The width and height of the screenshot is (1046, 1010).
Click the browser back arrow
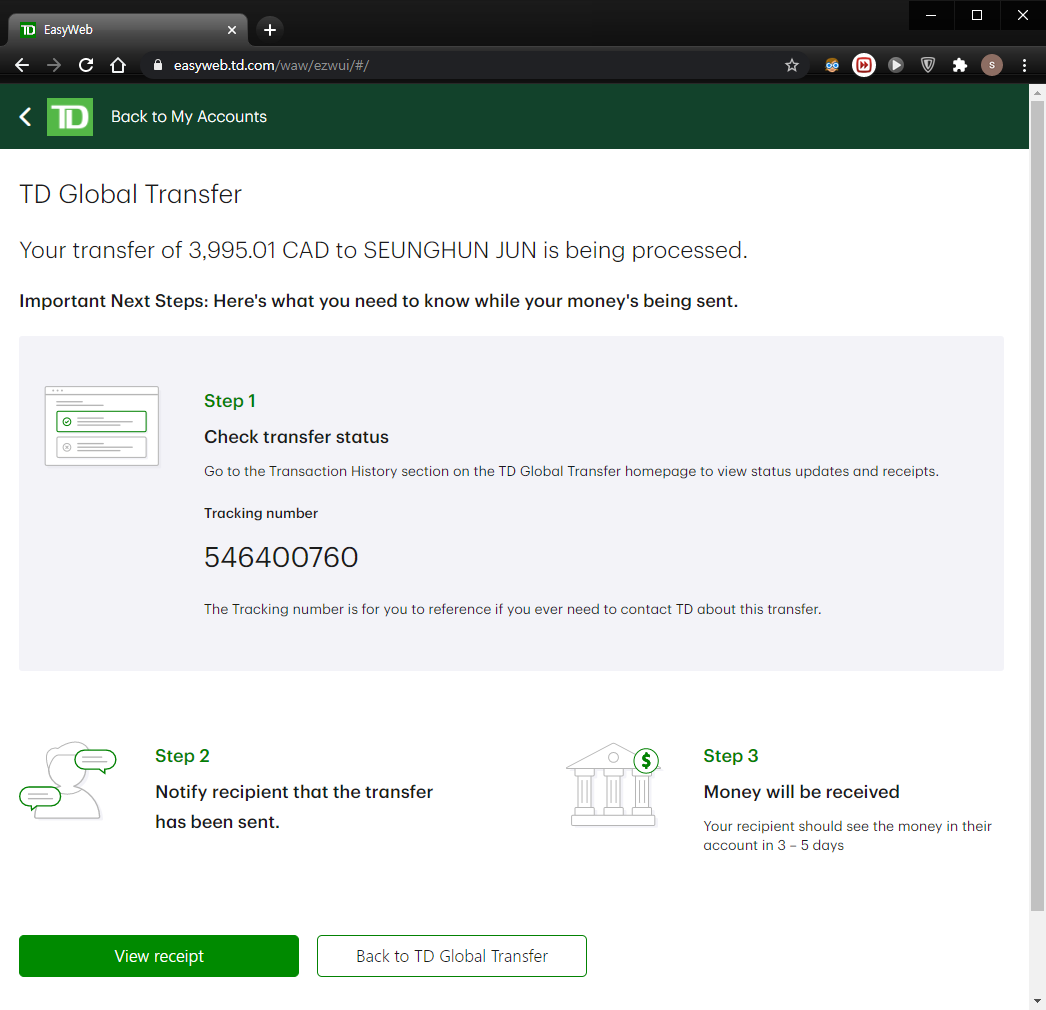(22, 65)
